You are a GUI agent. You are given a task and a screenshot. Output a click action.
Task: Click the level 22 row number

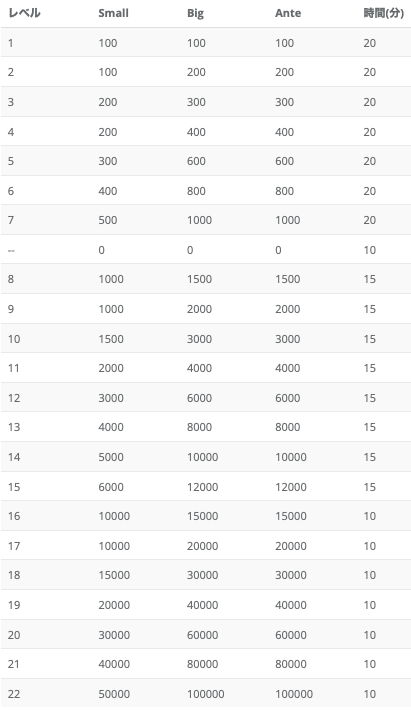pos(14,694)
